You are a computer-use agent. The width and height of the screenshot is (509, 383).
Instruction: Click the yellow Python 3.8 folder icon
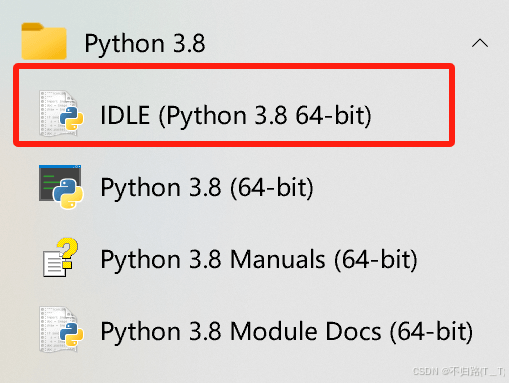tap(44, 41)
